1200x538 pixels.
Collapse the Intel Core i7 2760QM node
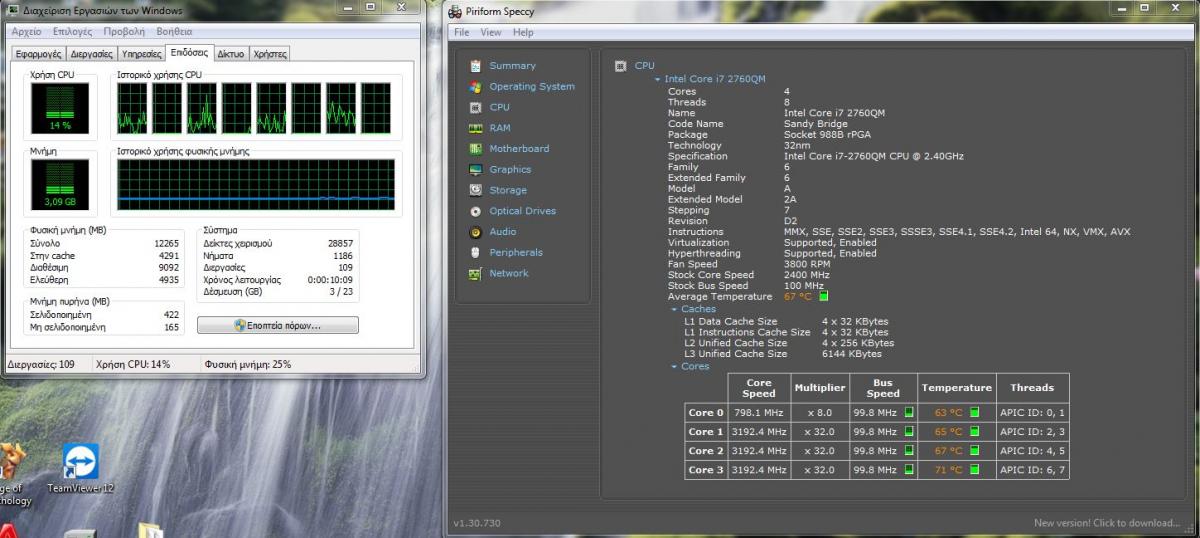point(658,79)
